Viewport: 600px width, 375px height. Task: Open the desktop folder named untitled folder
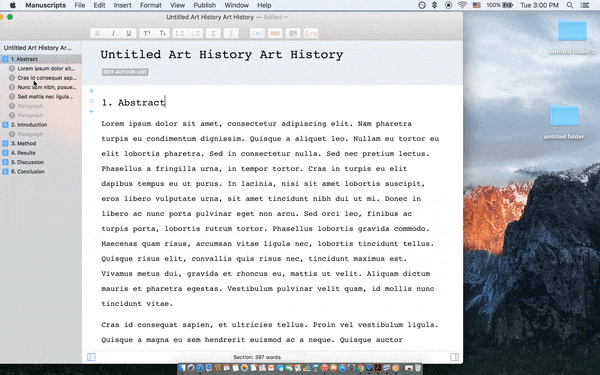click(564, 122)
